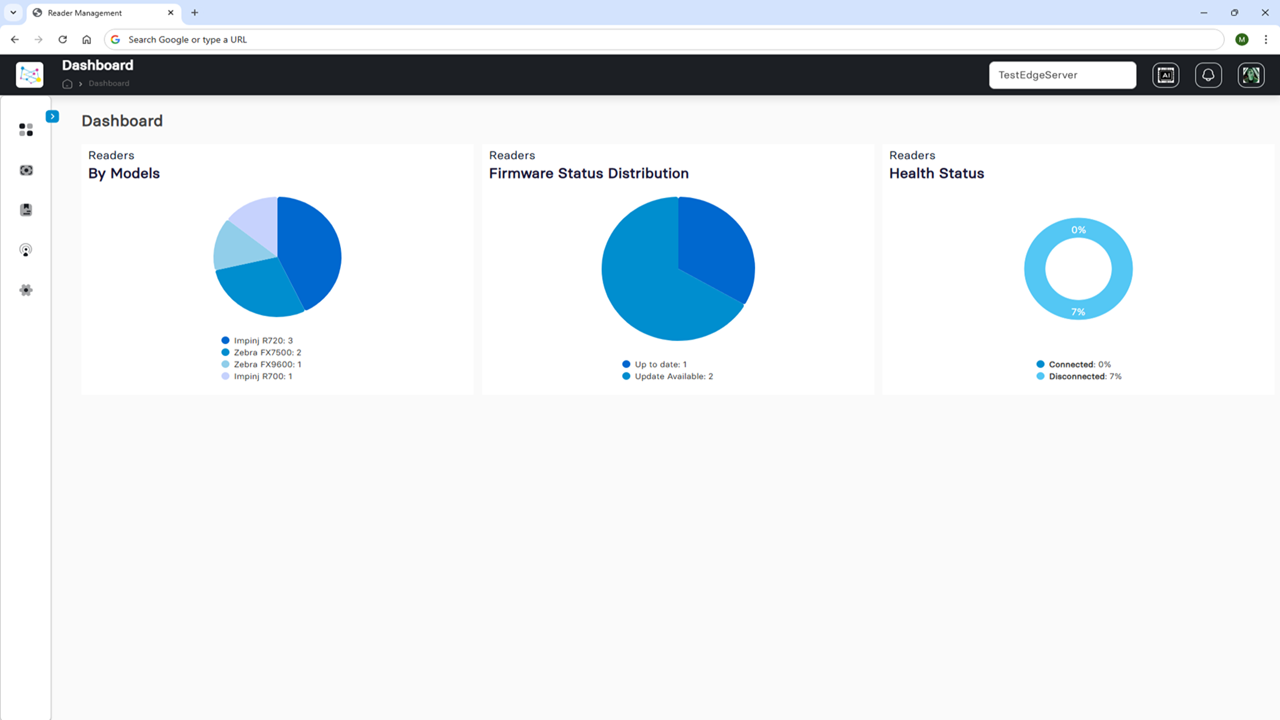Click the browser address bar
Screen dimensions: 1280x720
click(x=664, y=40)
